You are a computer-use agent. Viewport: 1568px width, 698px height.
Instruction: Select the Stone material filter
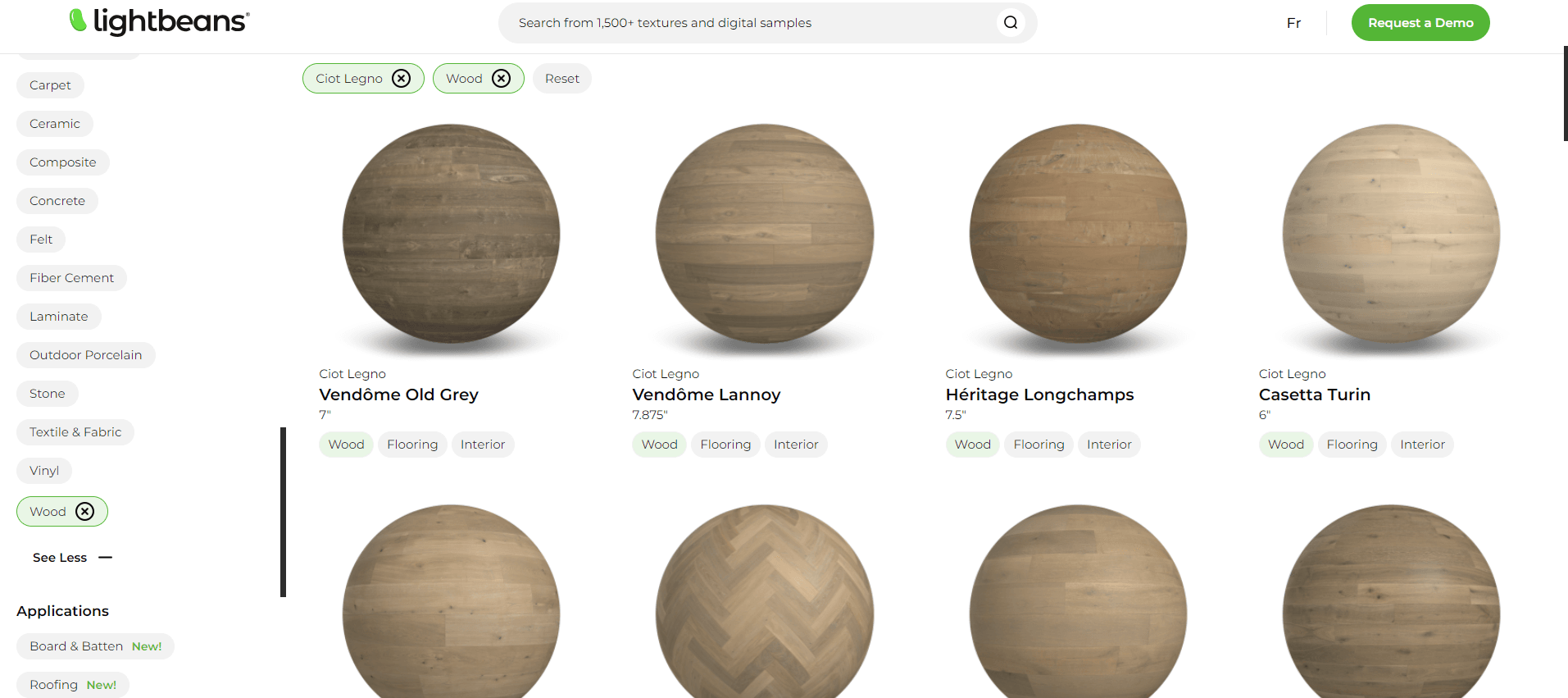tap(48, 394)
